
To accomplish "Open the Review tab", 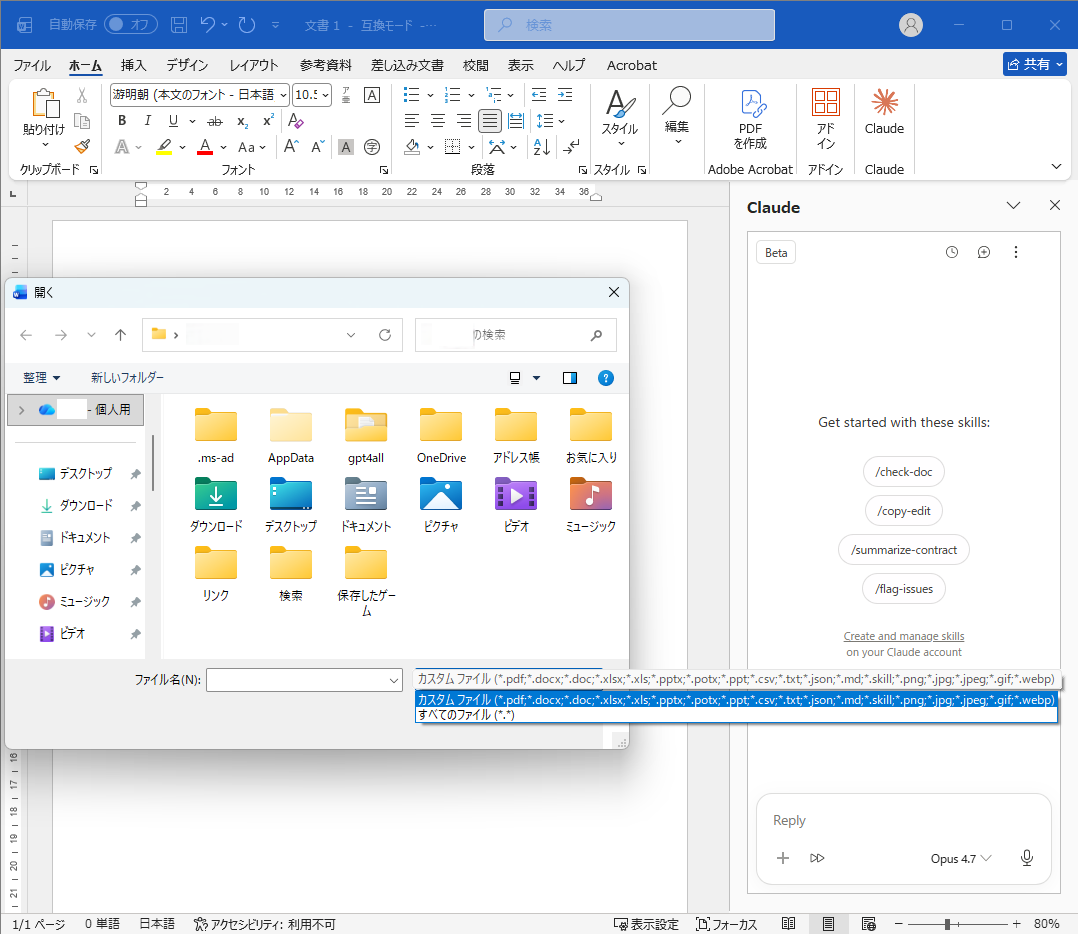I will 476,65.
